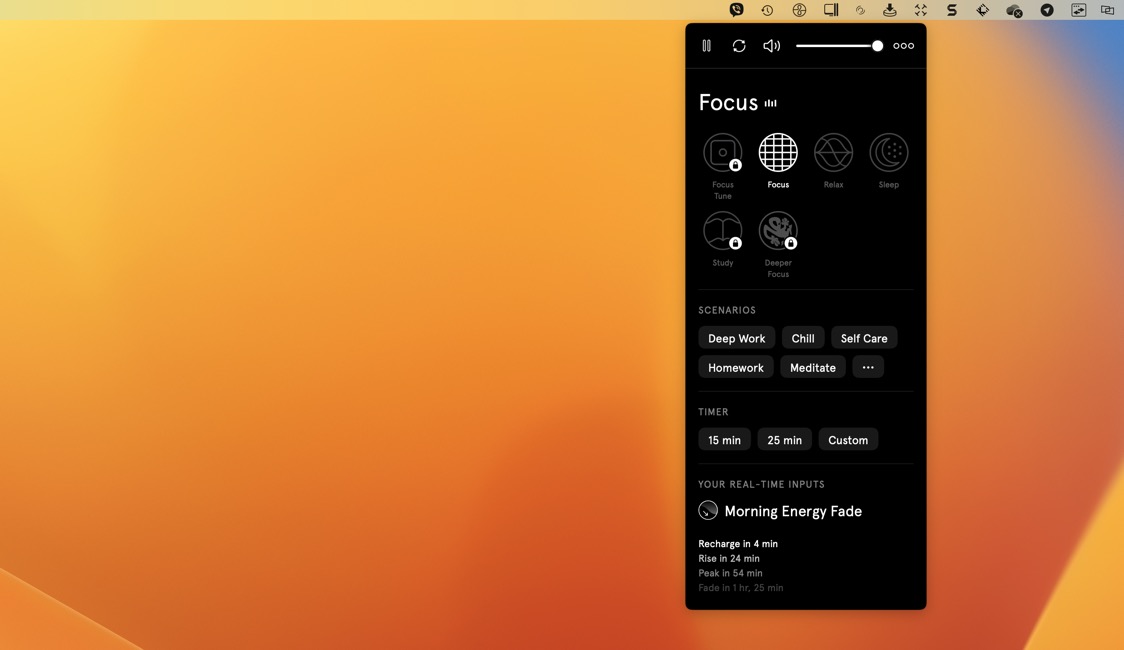Select the Homework scenario
This screenshot has width=1124, height=650.
[736, 367]
